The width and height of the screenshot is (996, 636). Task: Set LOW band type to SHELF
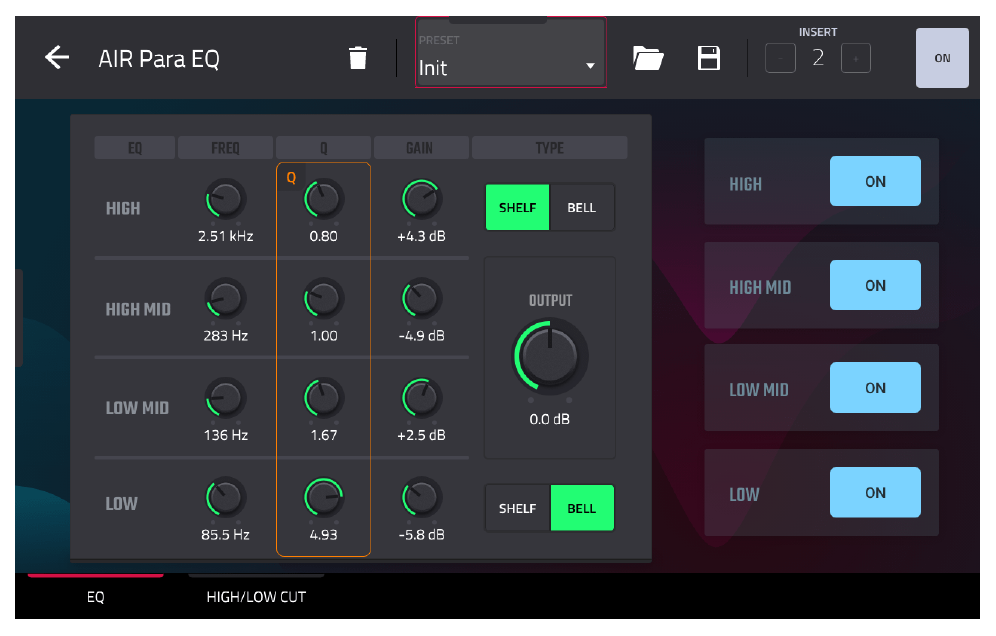click(517, 508)
